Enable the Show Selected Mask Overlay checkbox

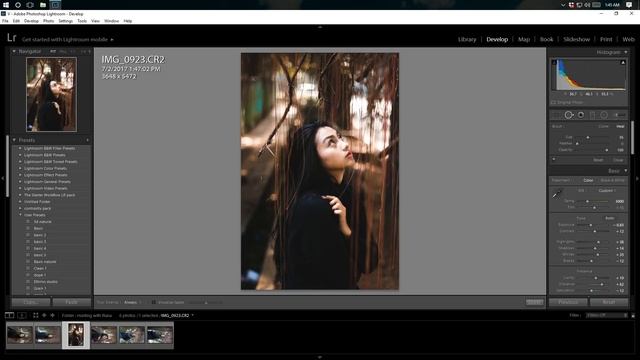click(x=153, y=302)
